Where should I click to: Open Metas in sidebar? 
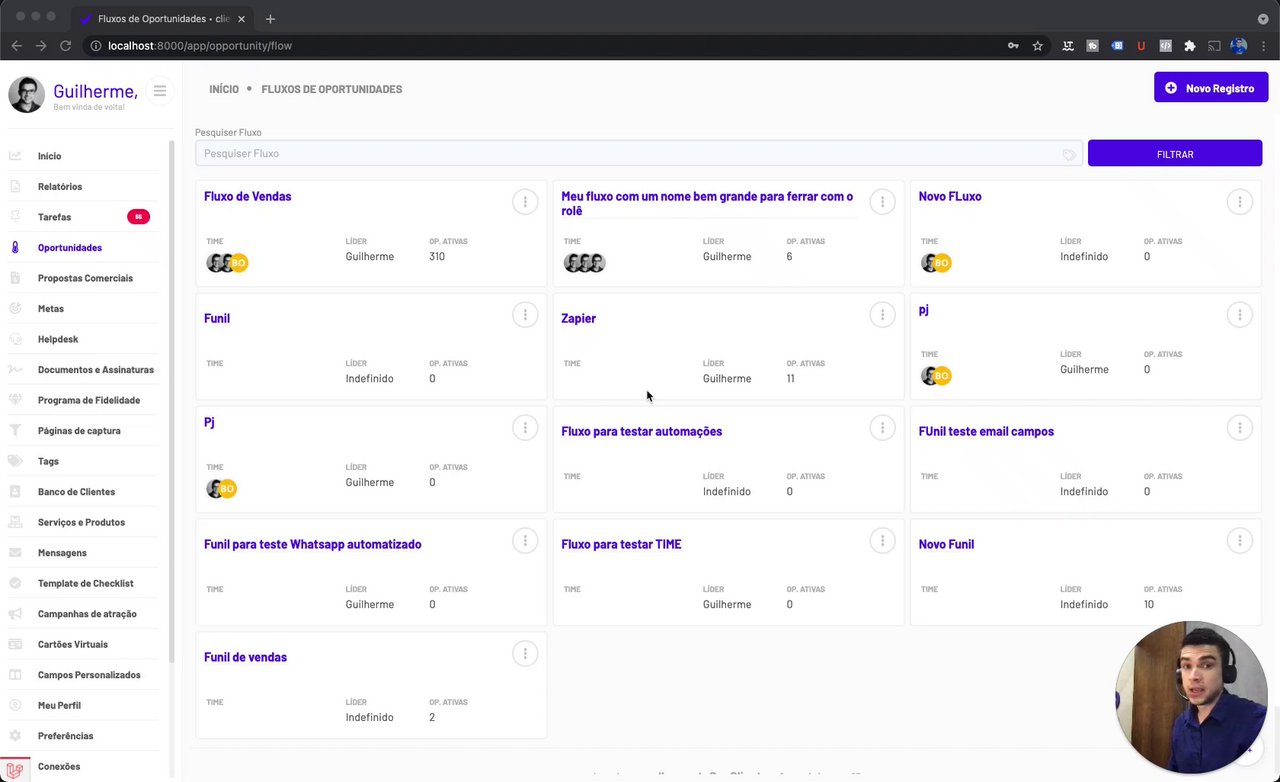click(51, 309)
